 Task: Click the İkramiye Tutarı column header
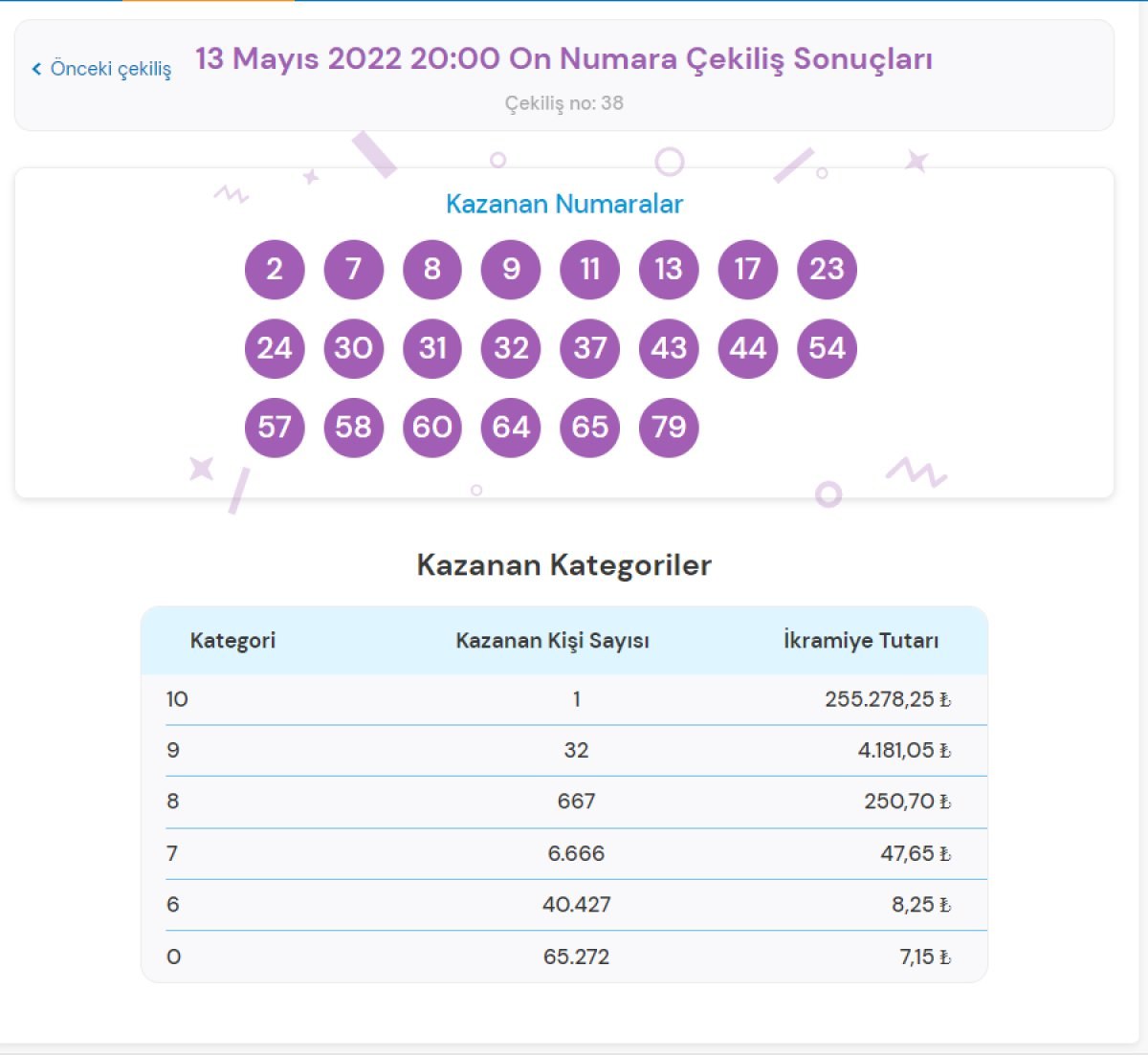pos(861,641)
